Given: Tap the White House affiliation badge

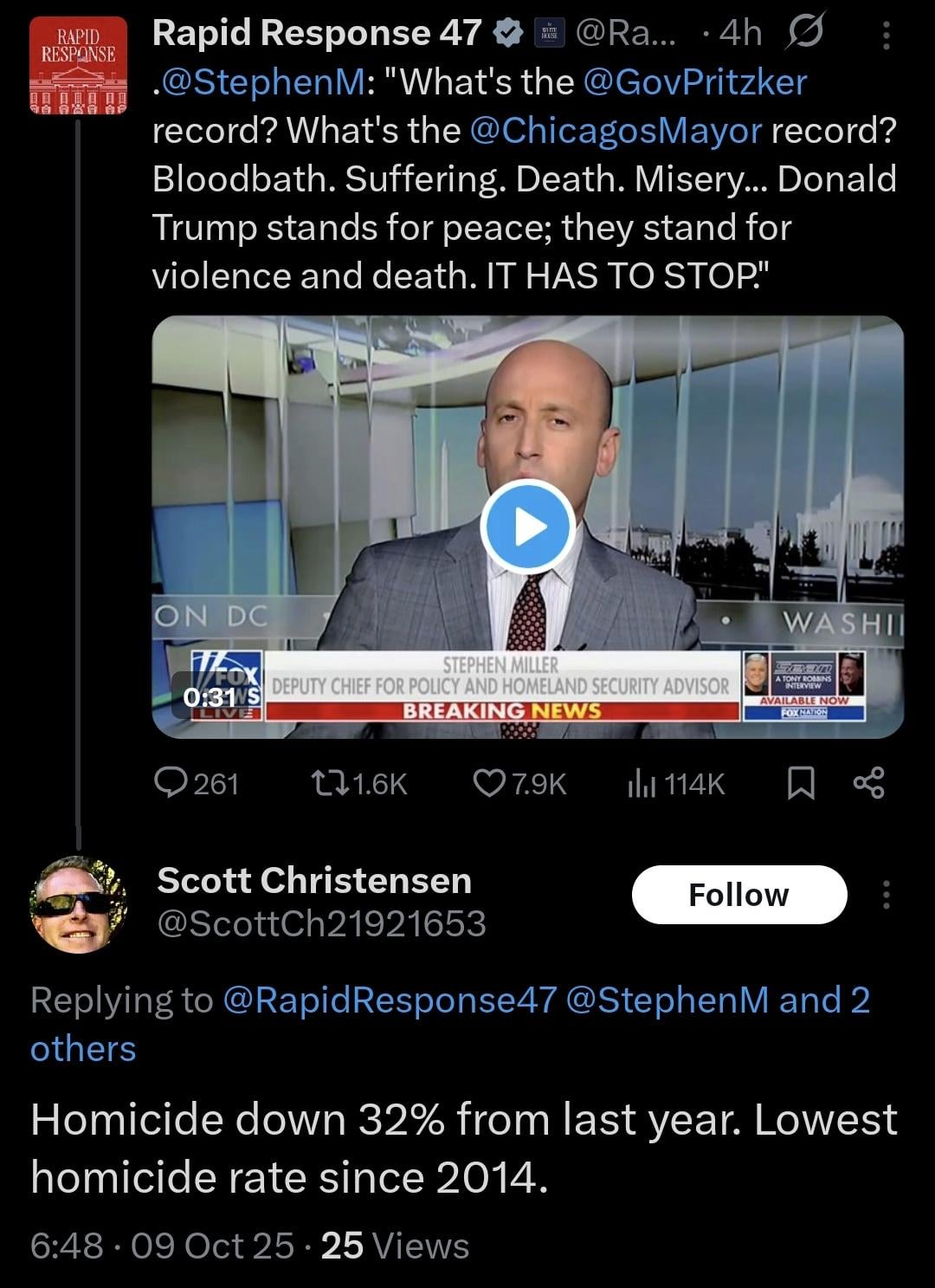Looking at the screenshot, I should click(547, 33).
